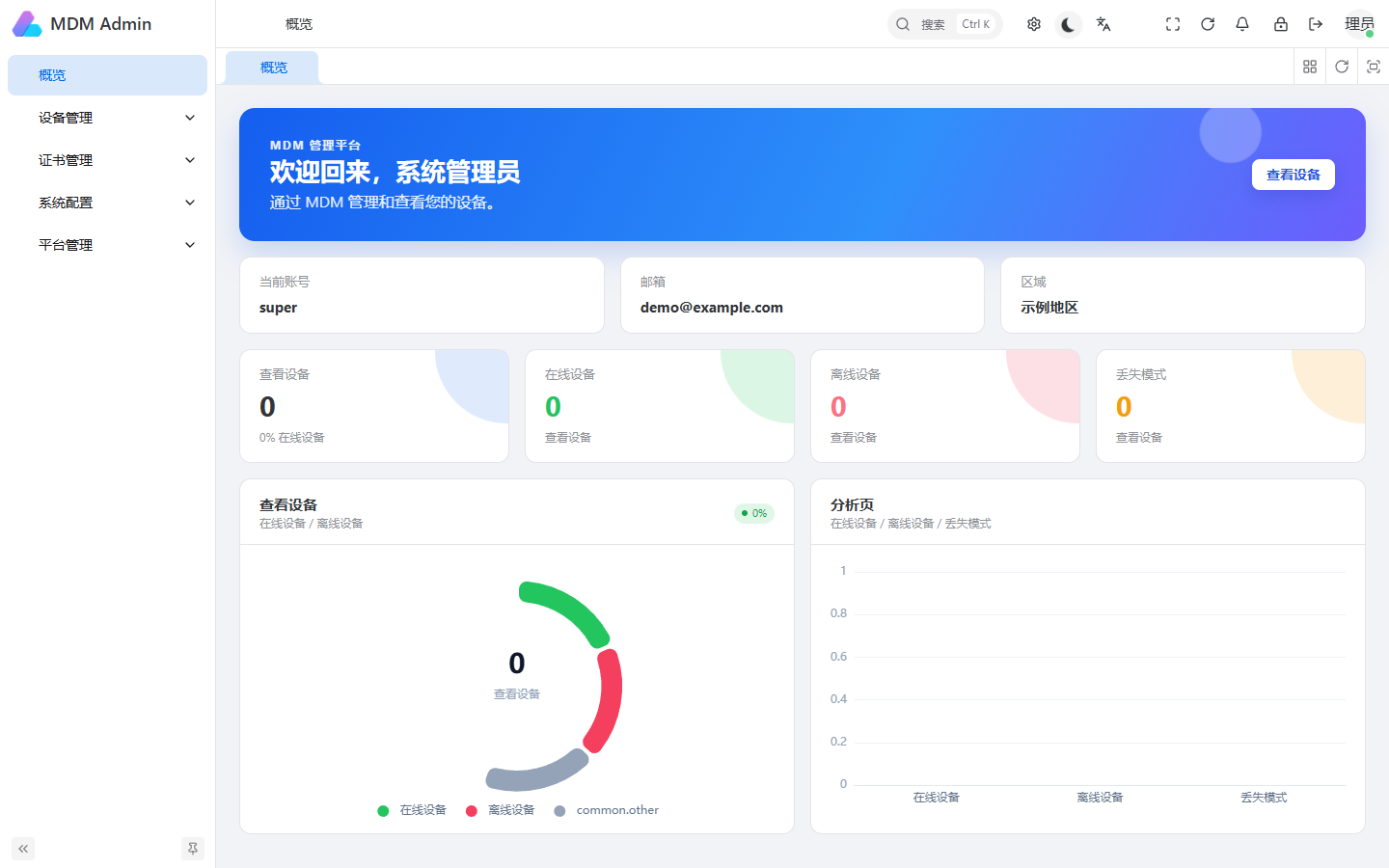Click the 系统配置 chevron arrow
This screenshot has width=1389, height=868.
click(x=190, y=203)
